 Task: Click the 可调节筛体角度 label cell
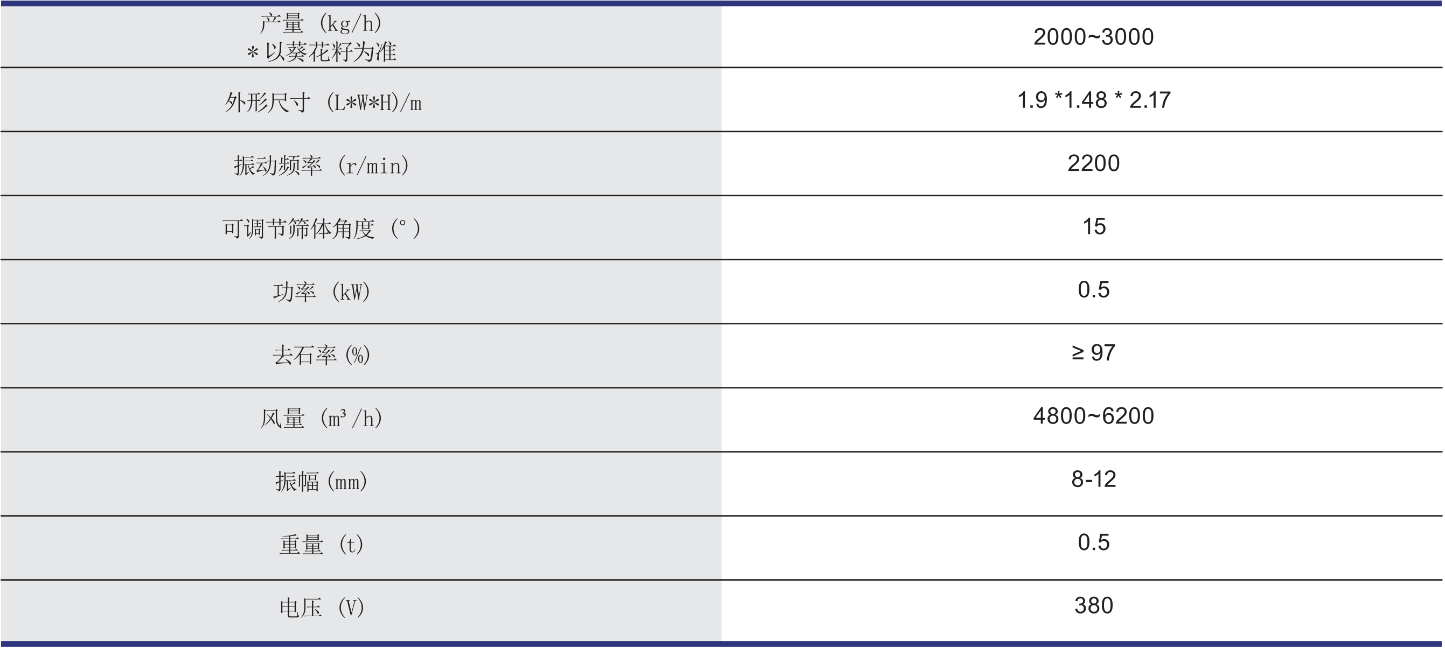(x=321, y=229)
